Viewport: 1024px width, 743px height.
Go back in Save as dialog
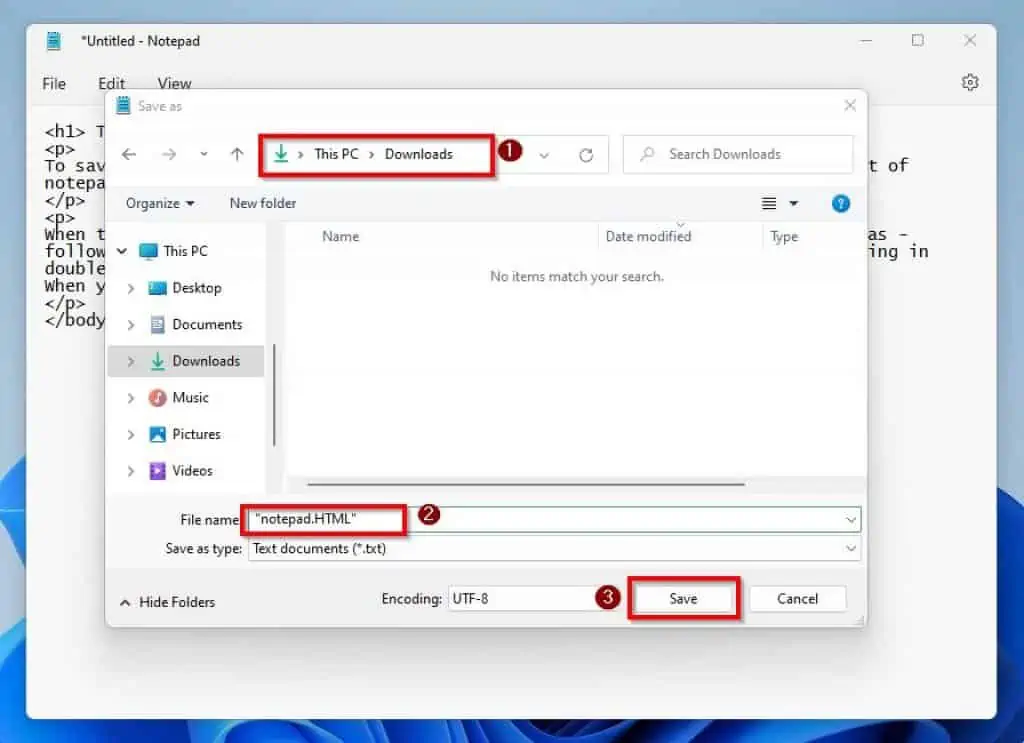point(129,155)
